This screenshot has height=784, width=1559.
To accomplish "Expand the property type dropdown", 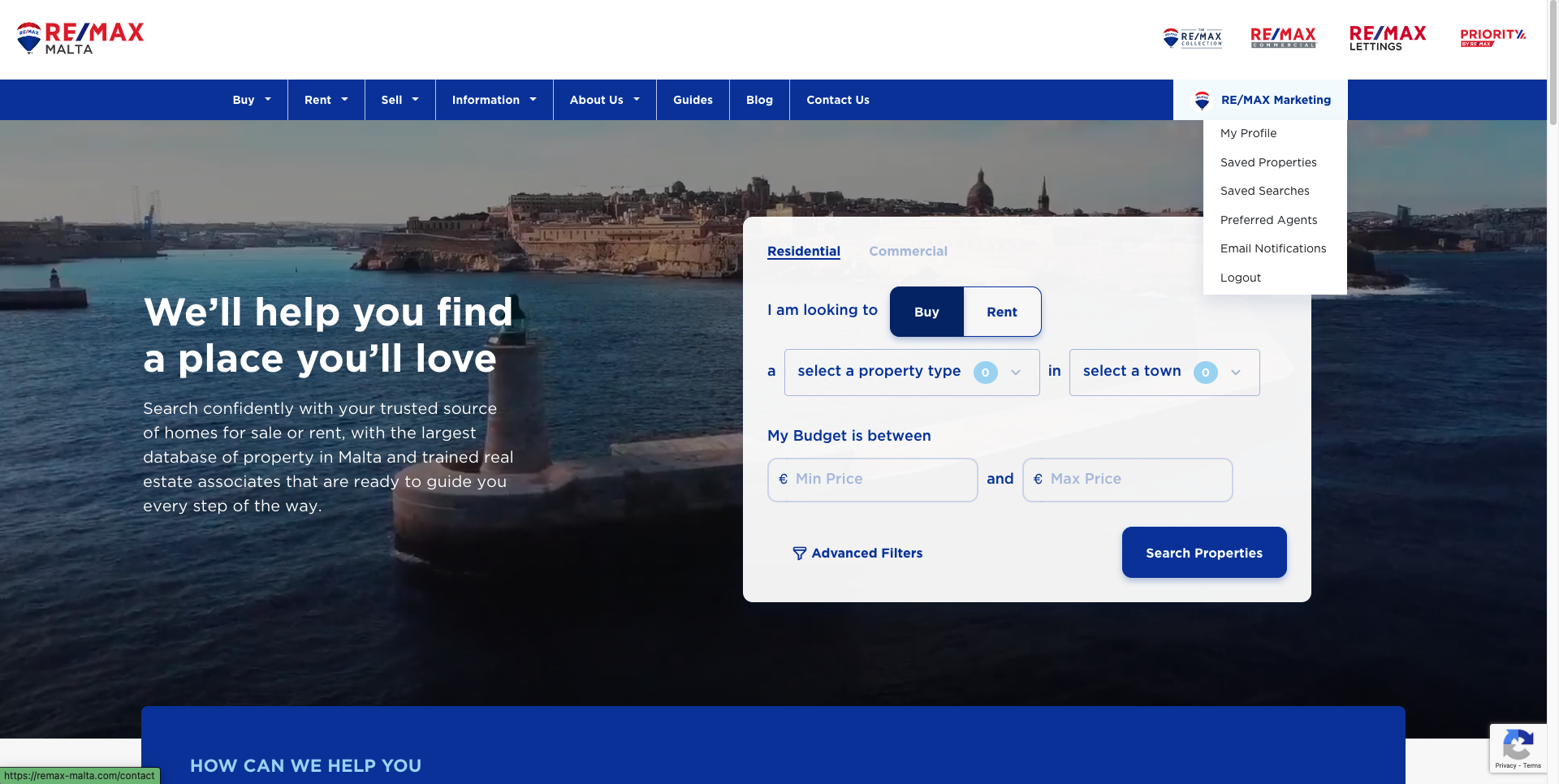I will pyautogui.click(x=911, y=373).
